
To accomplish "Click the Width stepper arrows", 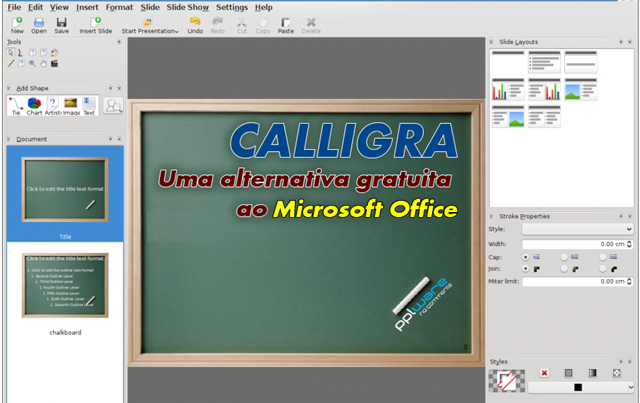I will coord(629,244).
